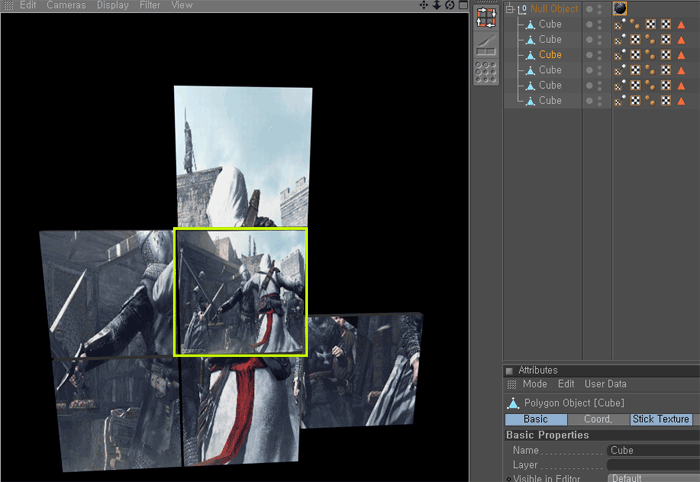Select the orange highlighted Cube item
Screen dimensions: 700x482
[x=550, y=54]
